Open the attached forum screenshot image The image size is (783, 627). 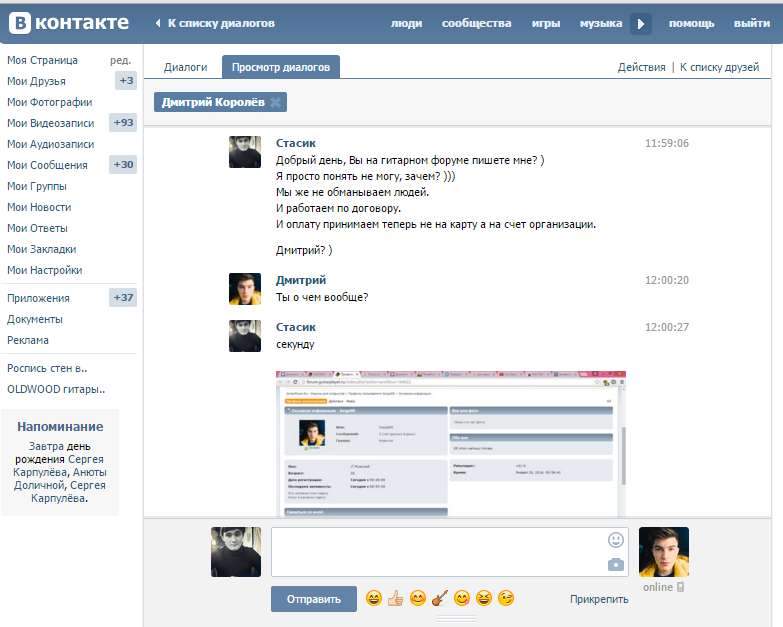click(451, 443)
